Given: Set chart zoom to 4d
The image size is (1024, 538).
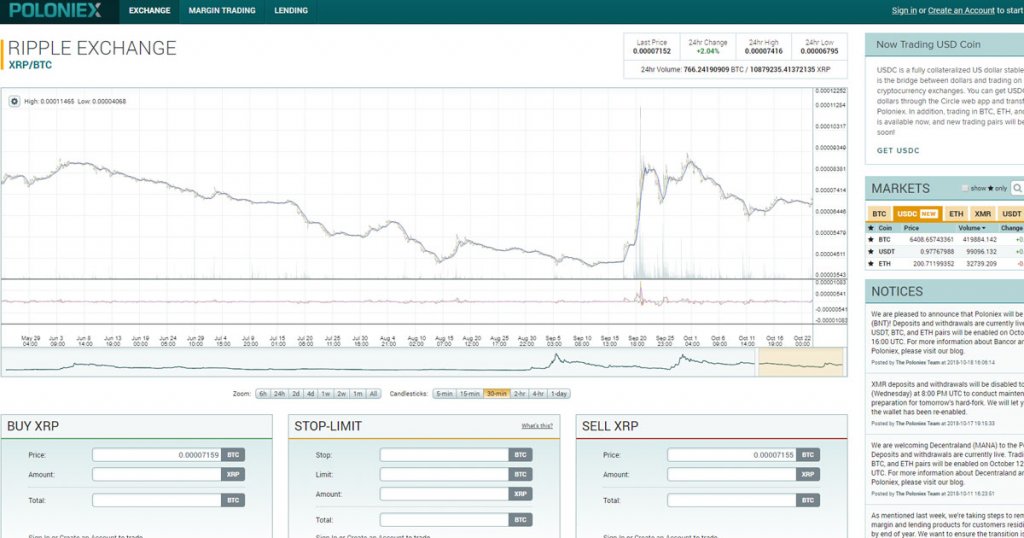Looking at the screenshot, I should 310,394.
